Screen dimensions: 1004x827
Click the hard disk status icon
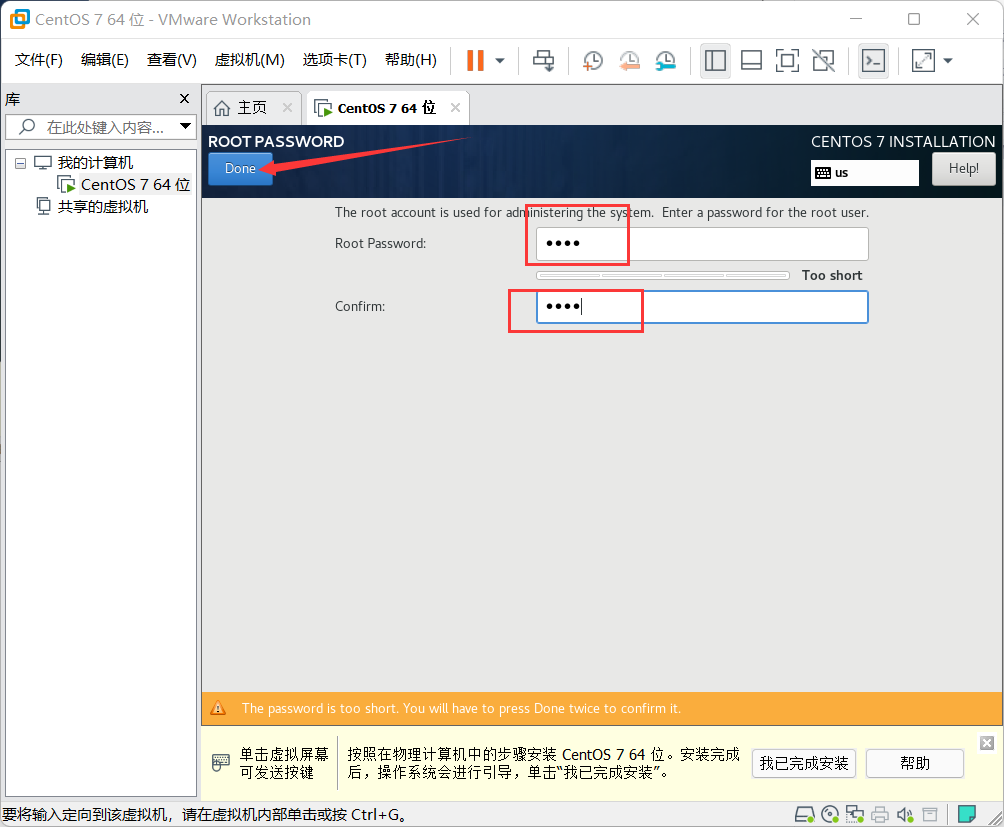pos(805,814)
